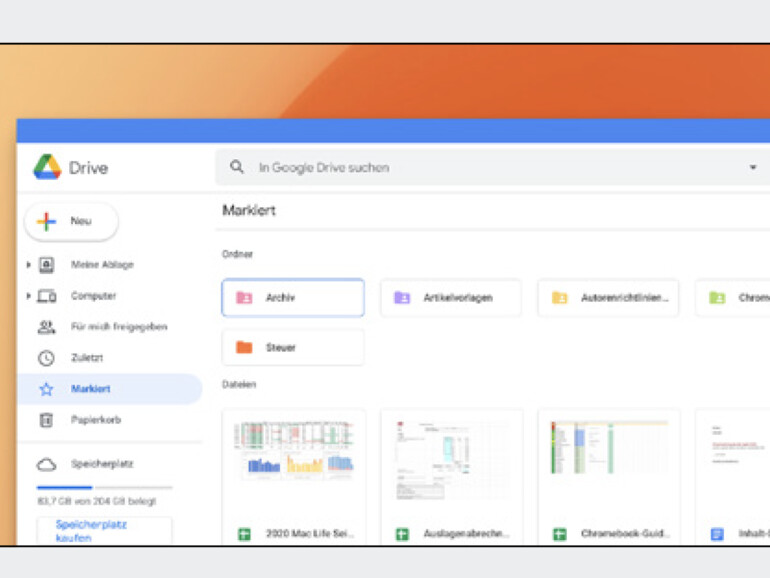Click Speicherplatz kaufen button
770x578 pixels.
[x=105, y=531]
